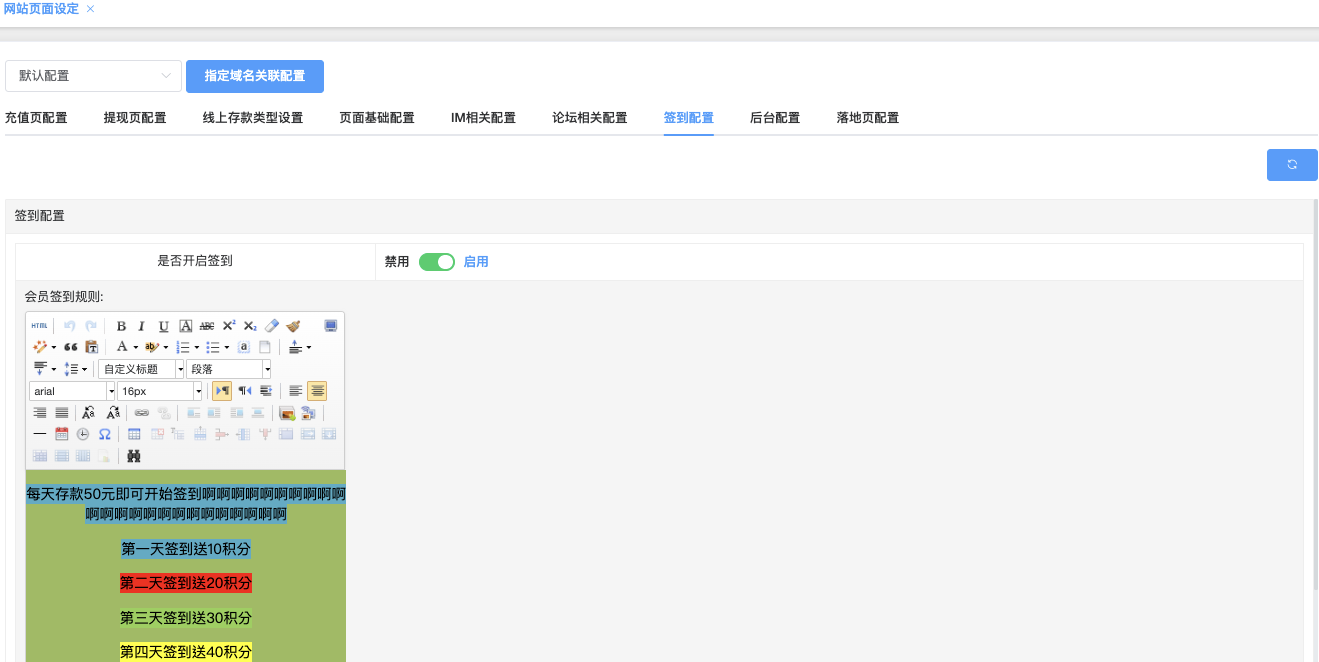Screen dimensions: 1319x662
Task: Click the strikethrough text icon
Action: (x=207, y=326)
